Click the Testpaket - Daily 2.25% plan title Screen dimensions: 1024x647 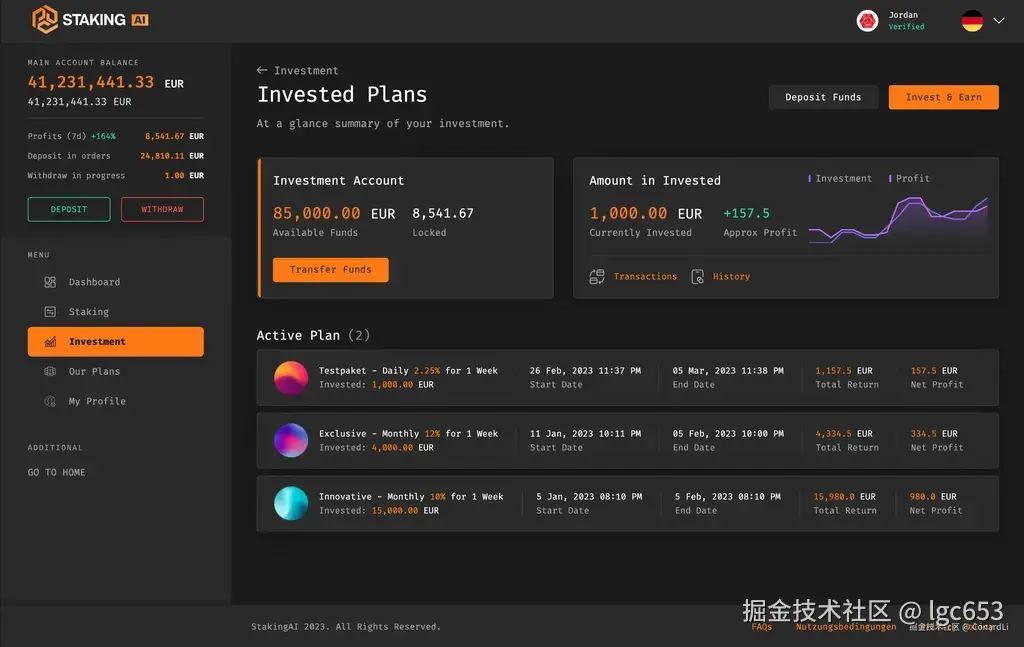click(408, 370)
